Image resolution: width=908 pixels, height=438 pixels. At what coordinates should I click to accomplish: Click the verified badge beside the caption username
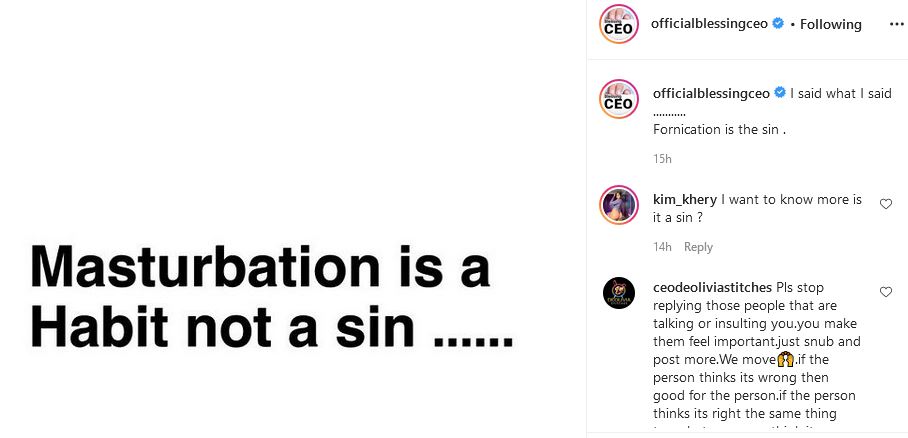(x=777, y=93)
